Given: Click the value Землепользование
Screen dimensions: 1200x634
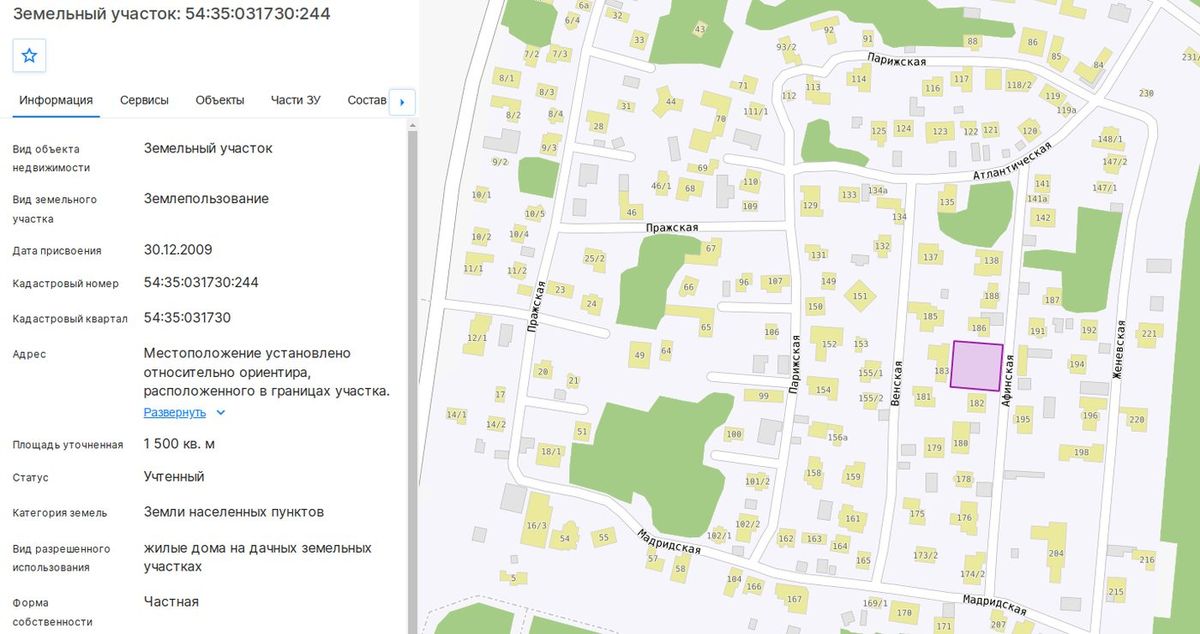Looking at the screenshot, I should pos(206,198).
